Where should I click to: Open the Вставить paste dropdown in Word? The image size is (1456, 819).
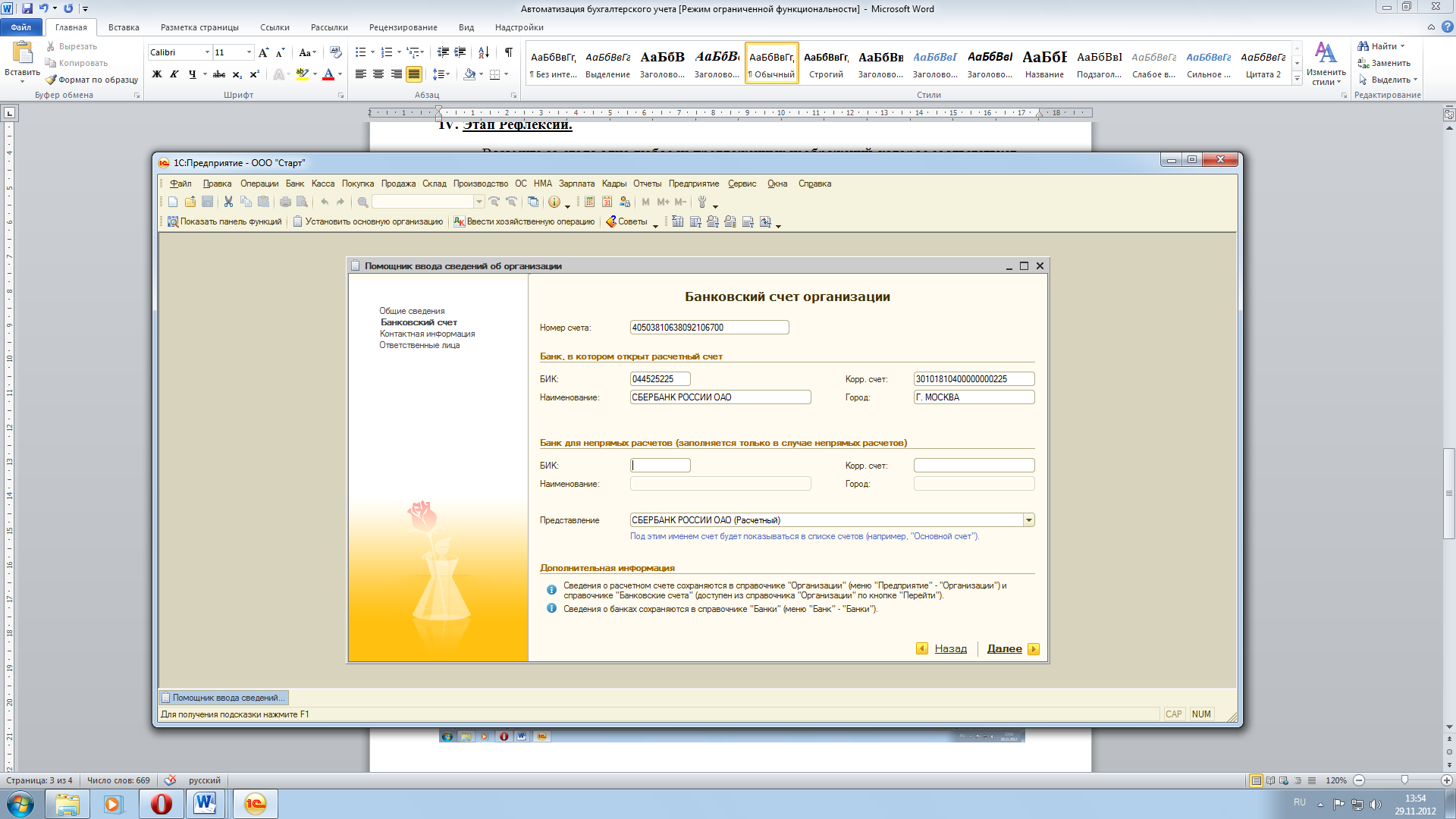[22, 80]
